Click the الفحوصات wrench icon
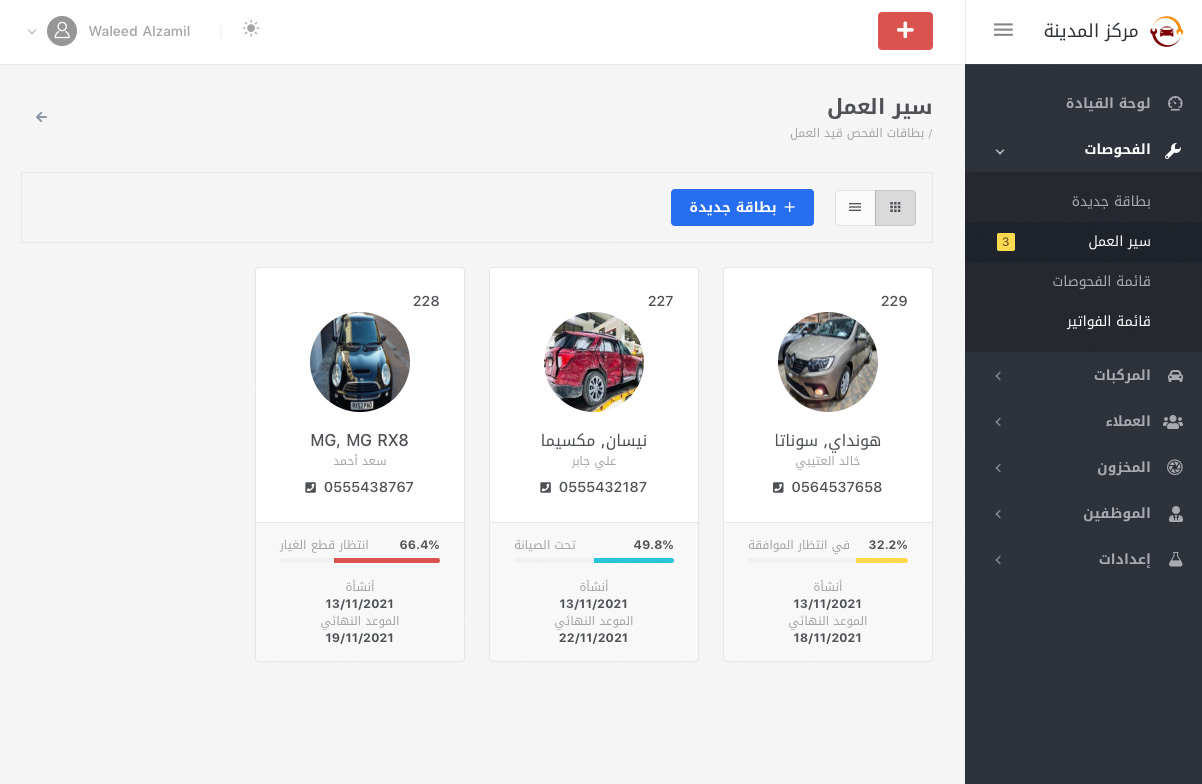Viewport: 1202px width, 784px height. (1174, 150)
